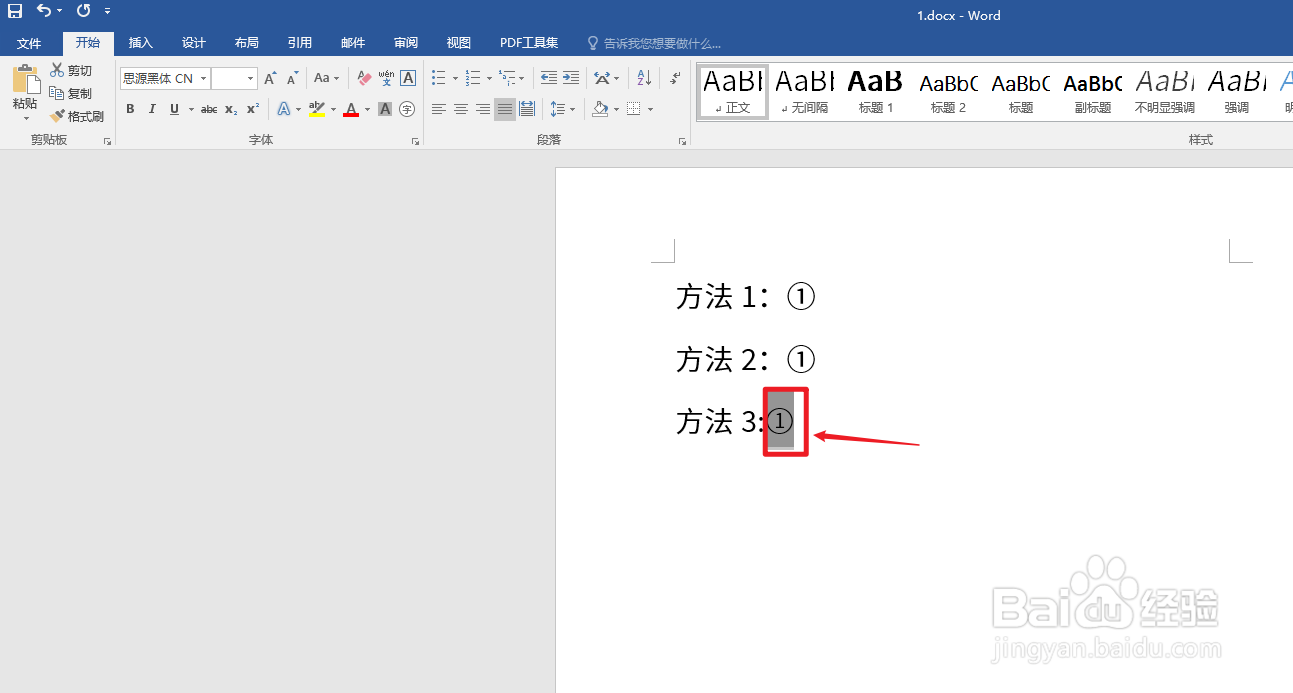Switch to the PDF工具集 tab
The height and width of the screenshot is (693, 1293).
pos(529,43)
